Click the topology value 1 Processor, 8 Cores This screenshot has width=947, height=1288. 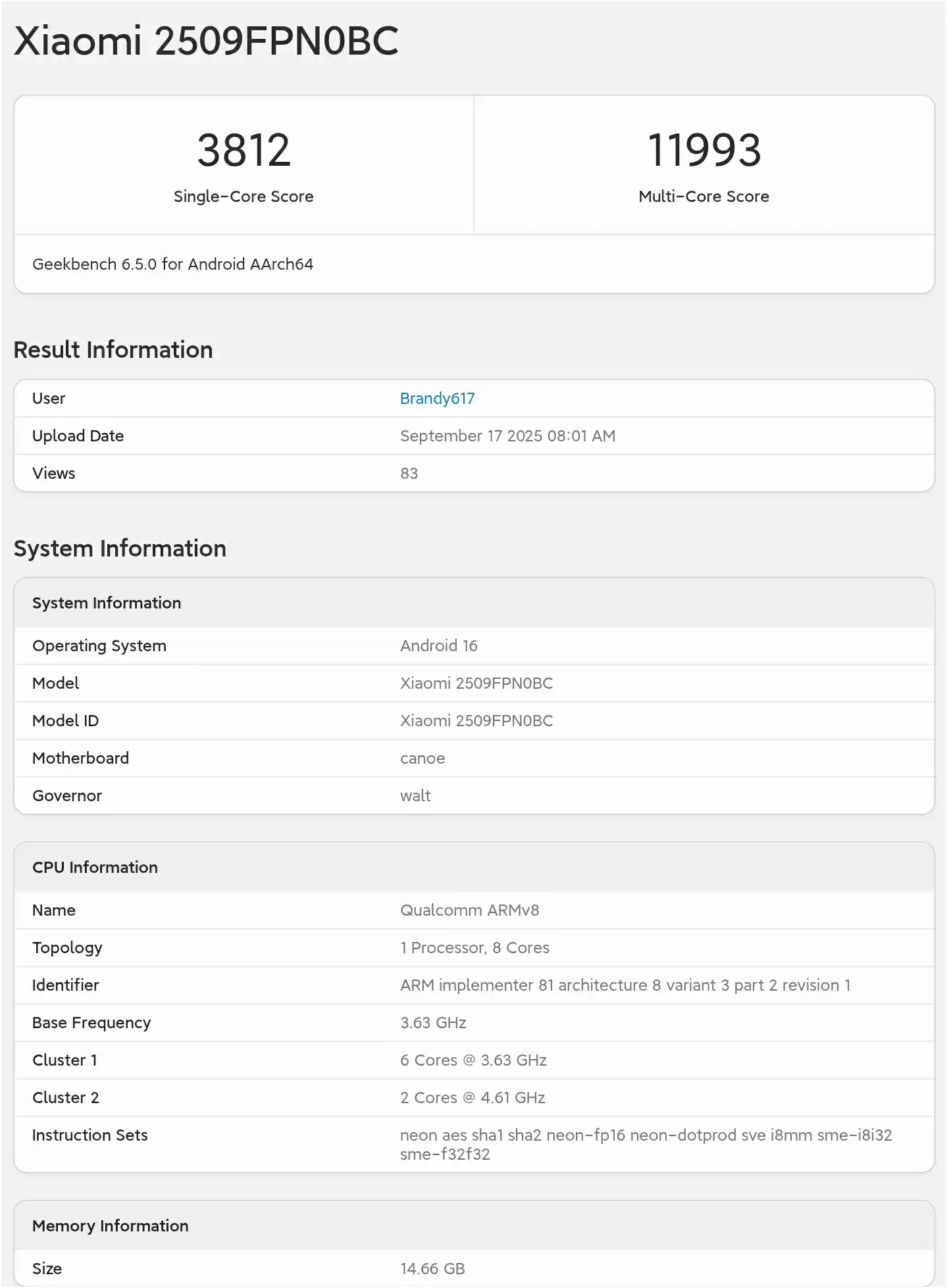click(x=474, y=948)
